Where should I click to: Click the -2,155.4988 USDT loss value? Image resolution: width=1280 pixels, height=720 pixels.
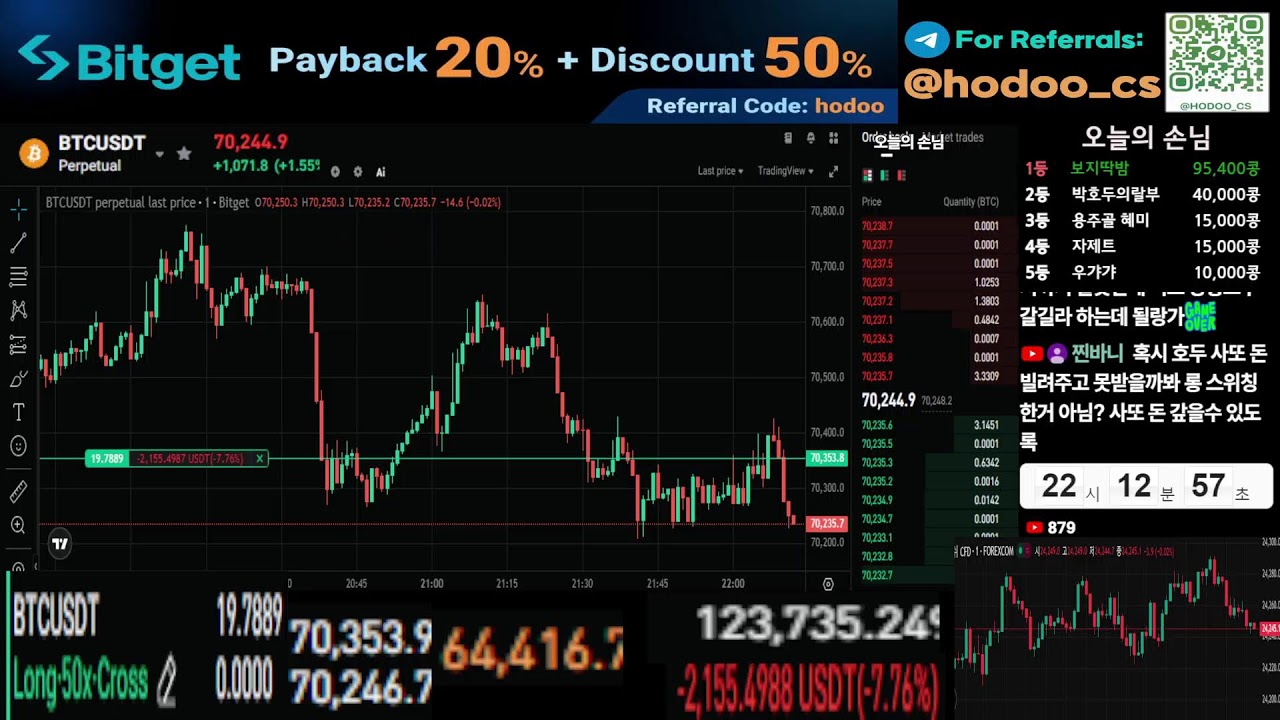[x=807, y=689]
